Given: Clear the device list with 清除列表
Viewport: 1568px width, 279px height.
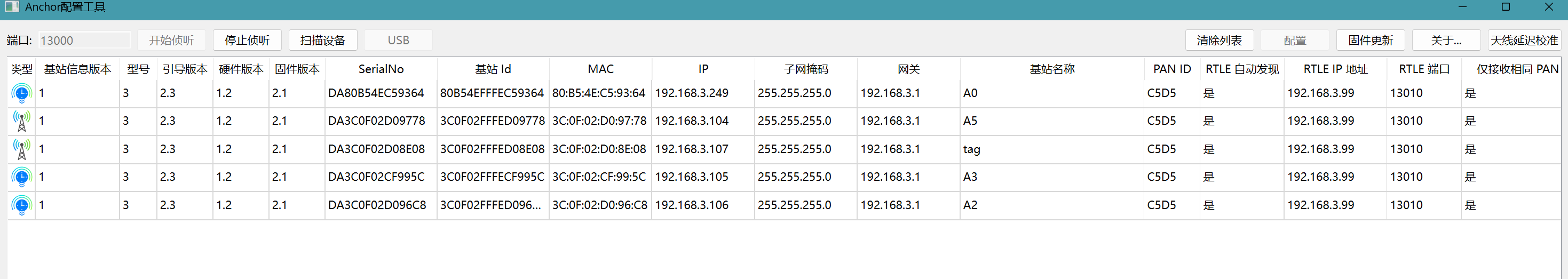Looking at the screenshot, I should pyautogui.click(x=1218, y=40).
